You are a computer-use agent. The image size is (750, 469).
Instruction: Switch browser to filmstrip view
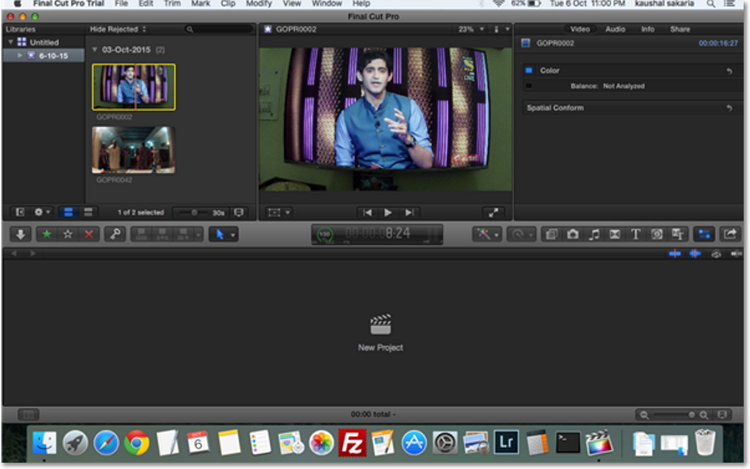point(68,212)
